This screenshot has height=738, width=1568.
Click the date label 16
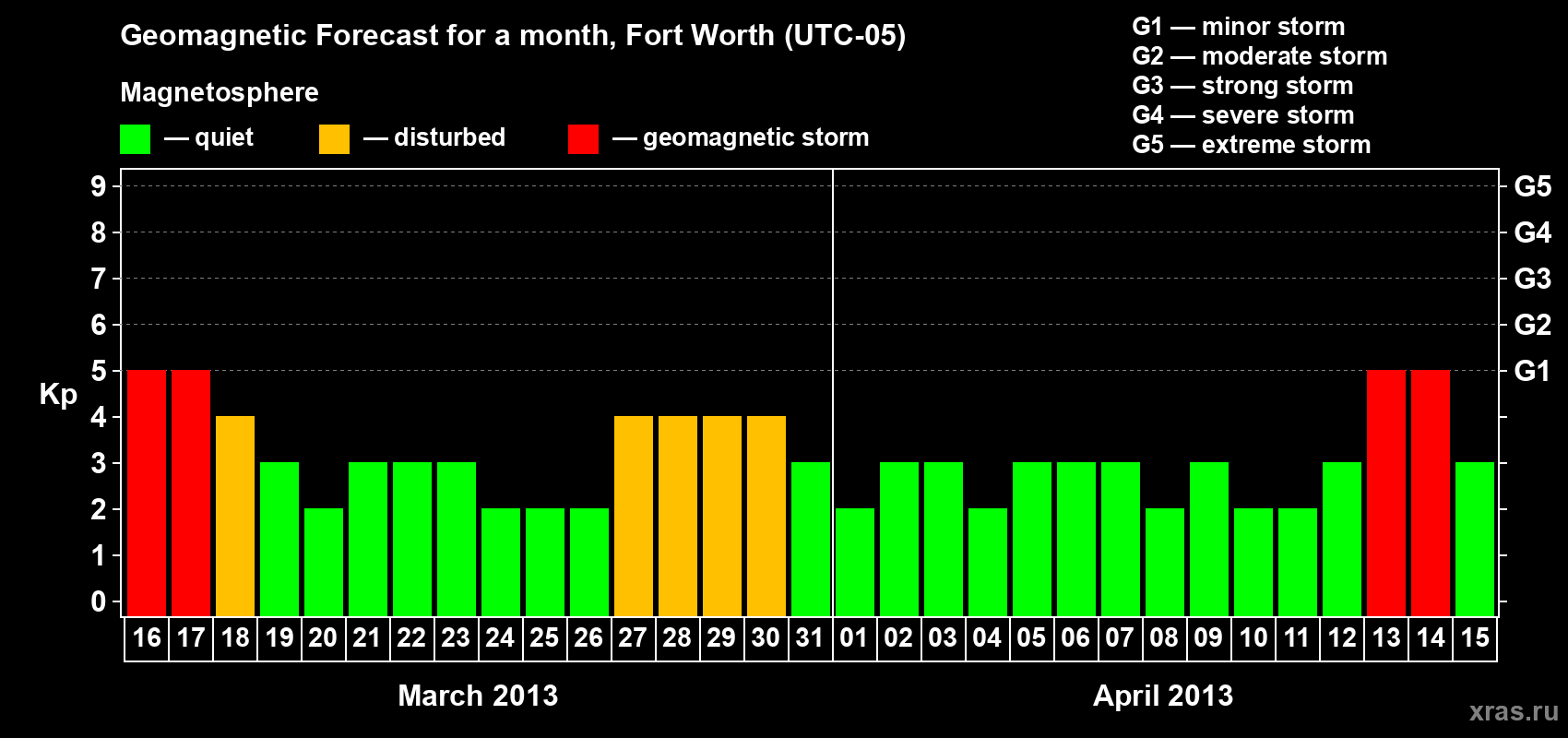(147, 637)
